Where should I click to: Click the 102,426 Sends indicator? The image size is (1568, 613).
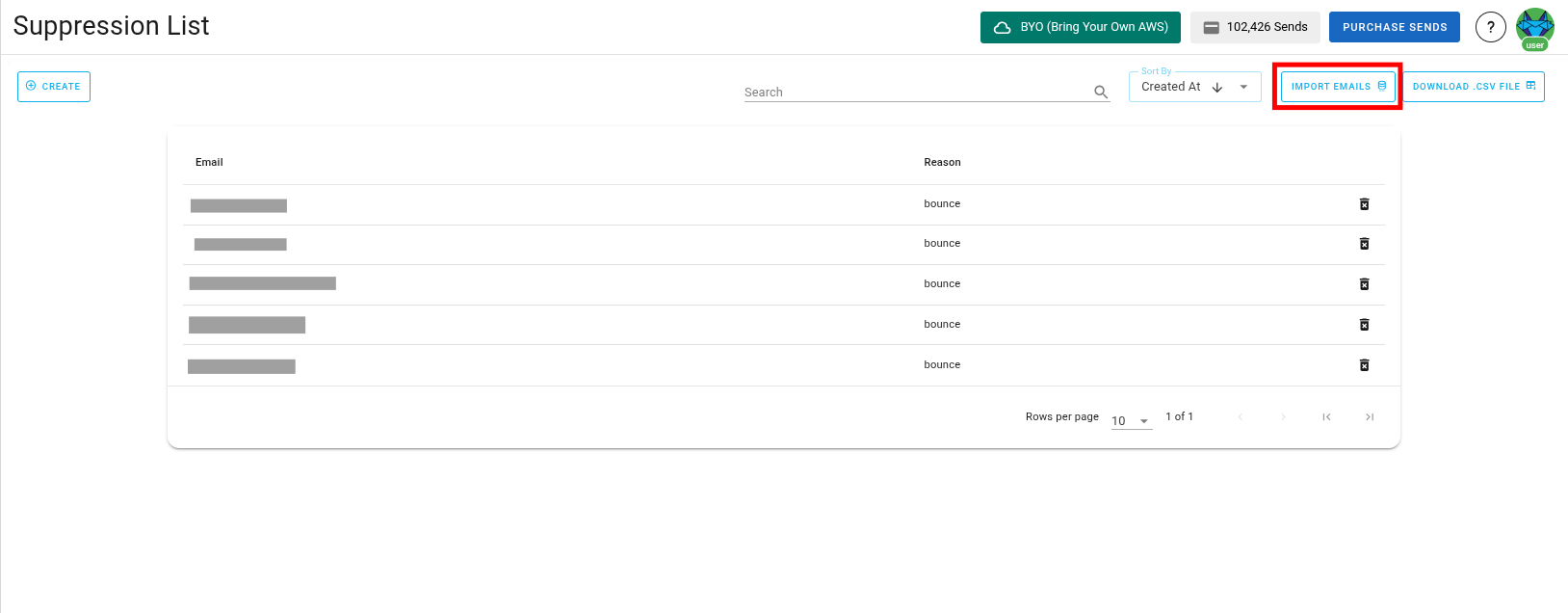1255,27
